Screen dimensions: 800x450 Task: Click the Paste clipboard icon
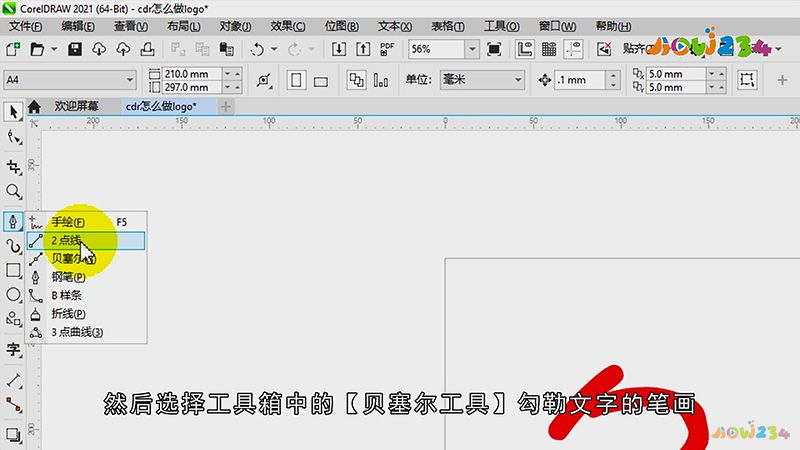[x=227, y=49]
